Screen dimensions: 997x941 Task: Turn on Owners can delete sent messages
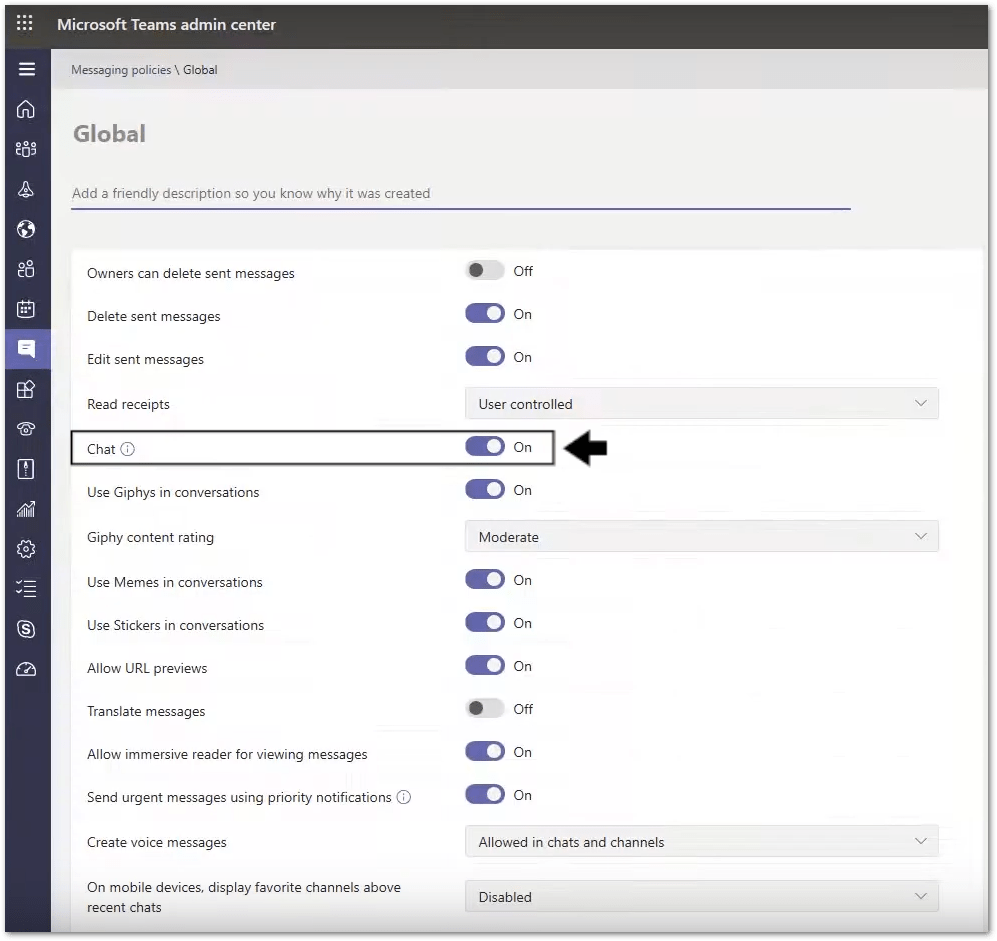click(485, 271)
